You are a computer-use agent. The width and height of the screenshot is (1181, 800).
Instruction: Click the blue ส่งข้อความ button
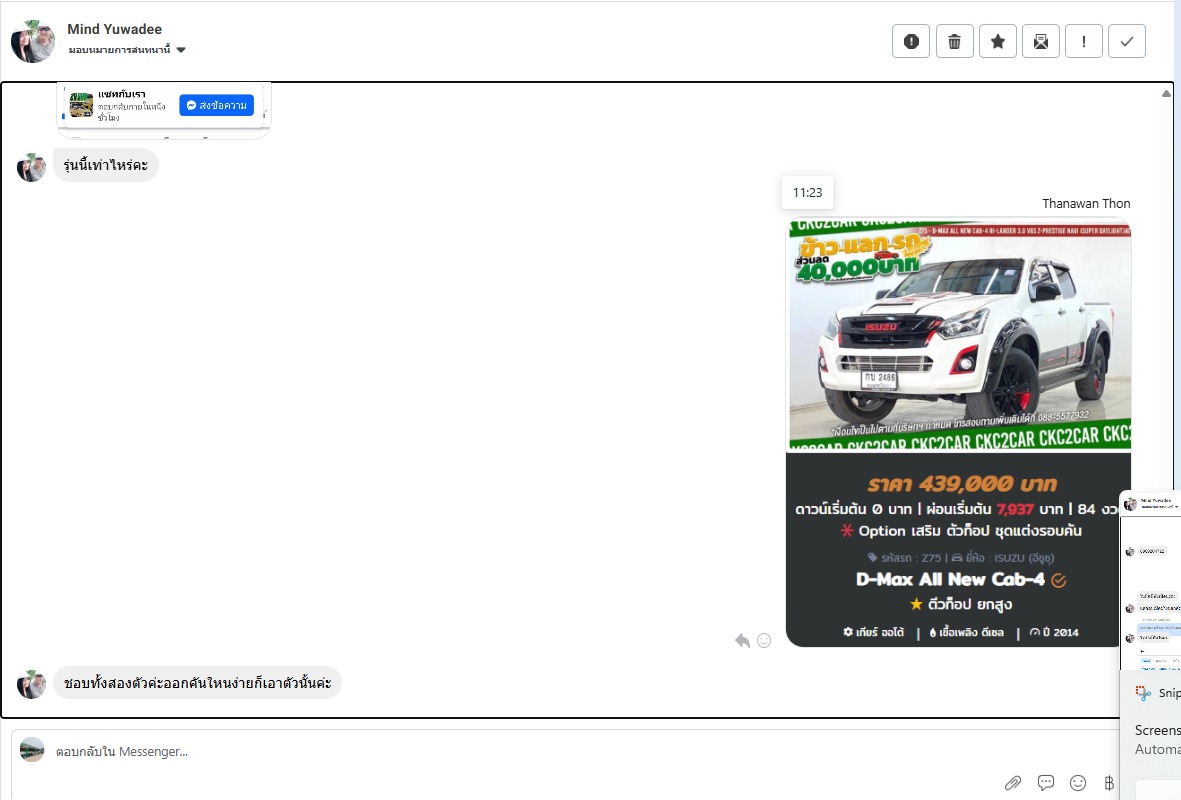[x=216, y=105]
